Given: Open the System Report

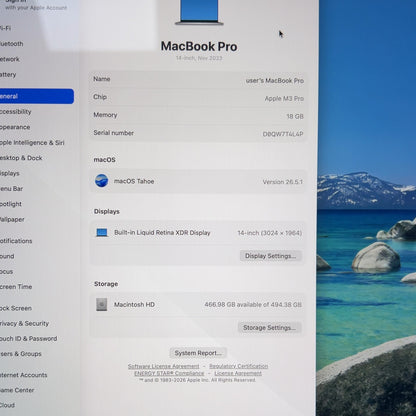Looking at the screenshot, I should point(198,353).
